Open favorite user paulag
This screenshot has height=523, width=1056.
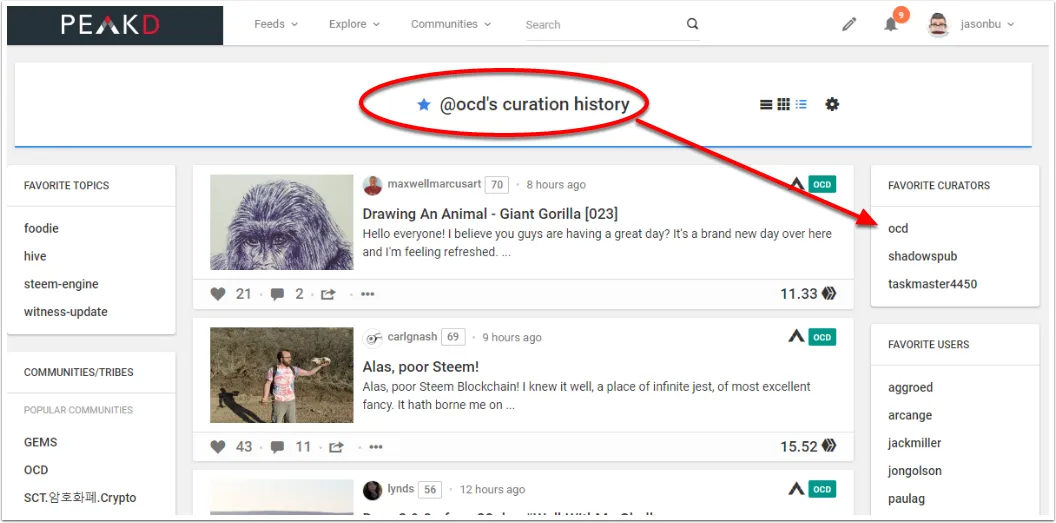(906, 499)
